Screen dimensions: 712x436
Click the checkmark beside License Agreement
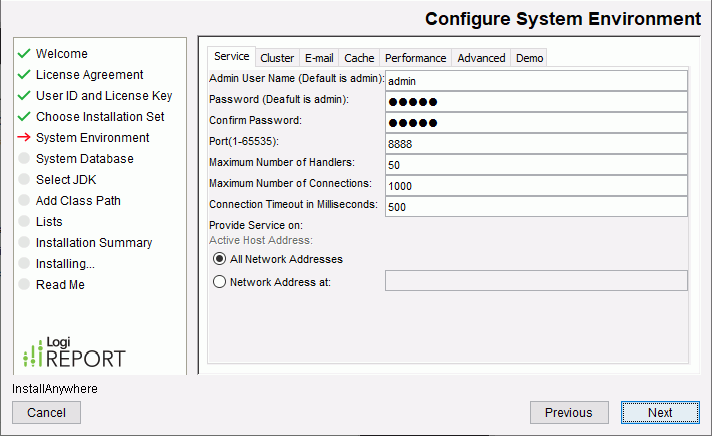coord(24,75)
